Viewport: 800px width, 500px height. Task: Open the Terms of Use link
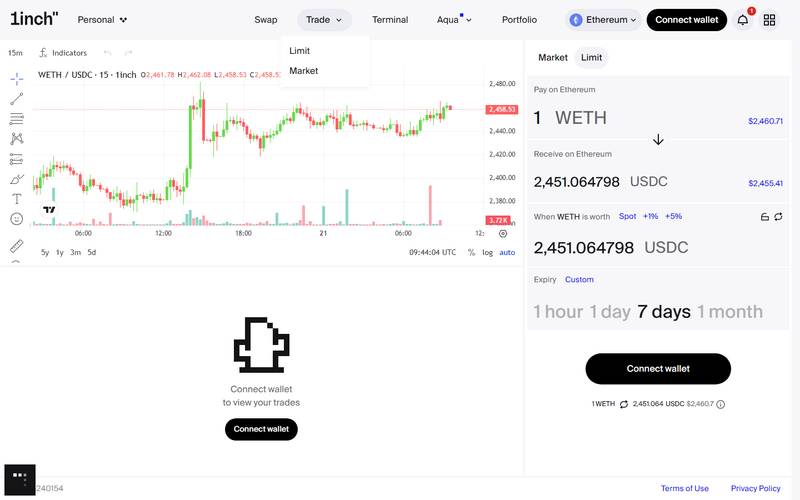point(684,488)
